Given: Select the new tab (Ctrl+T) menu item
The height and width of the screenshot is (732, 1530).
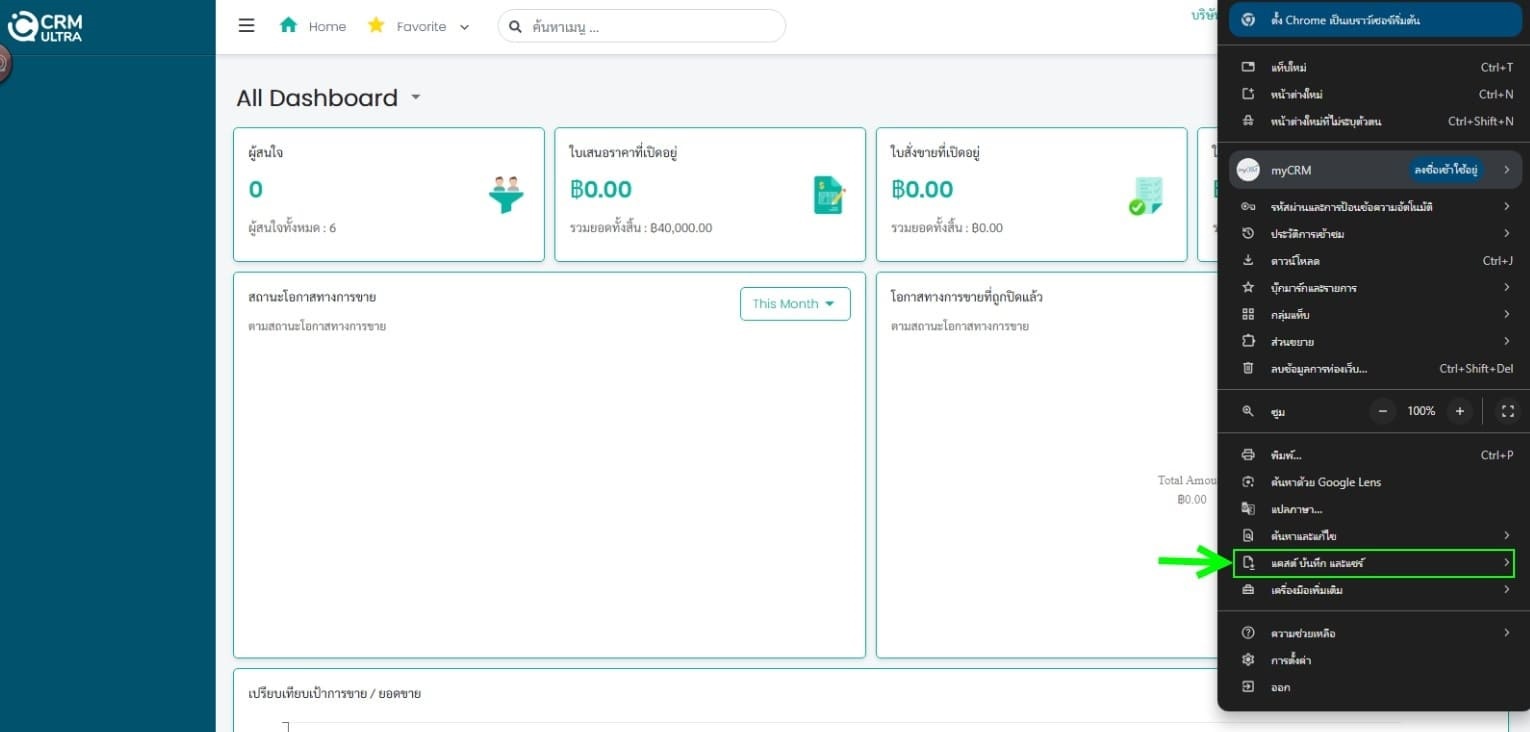Looking at the screenshot, I should (1376, 67).
